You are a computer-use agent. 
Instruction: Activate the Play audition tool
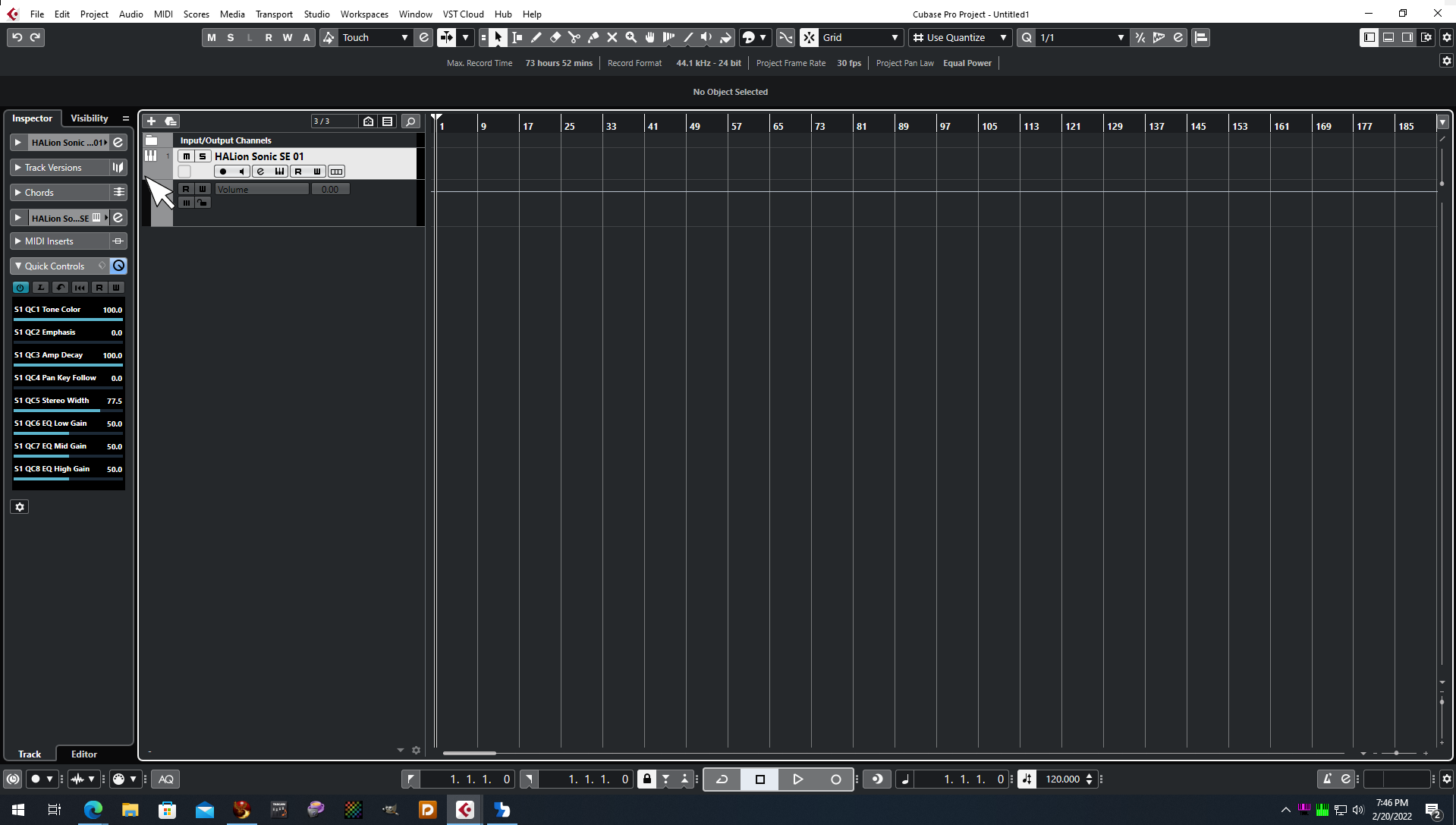[705, 37]
